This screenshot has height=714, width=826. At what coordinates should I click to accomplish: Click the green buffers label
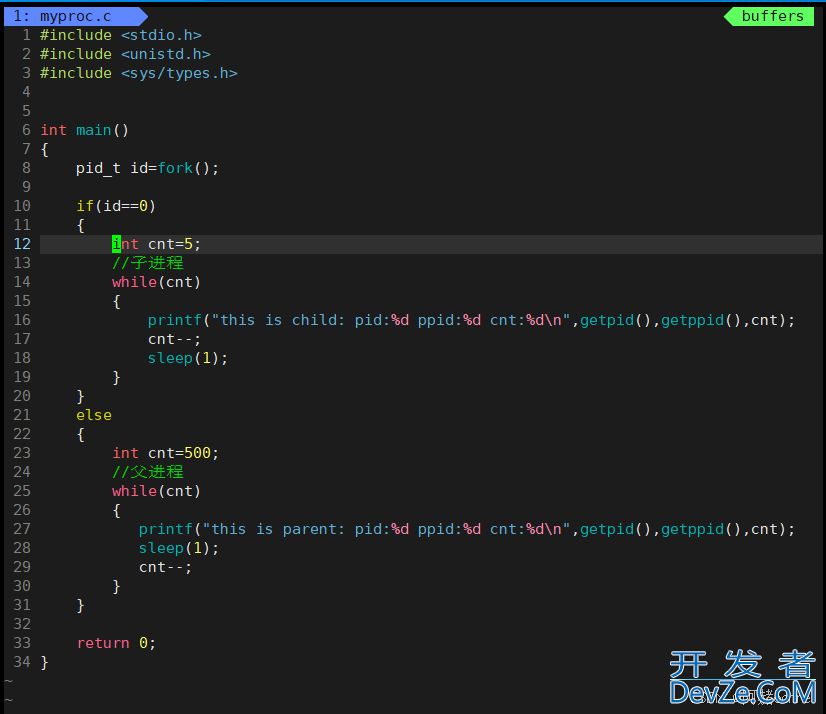click(x=769, y=16)
